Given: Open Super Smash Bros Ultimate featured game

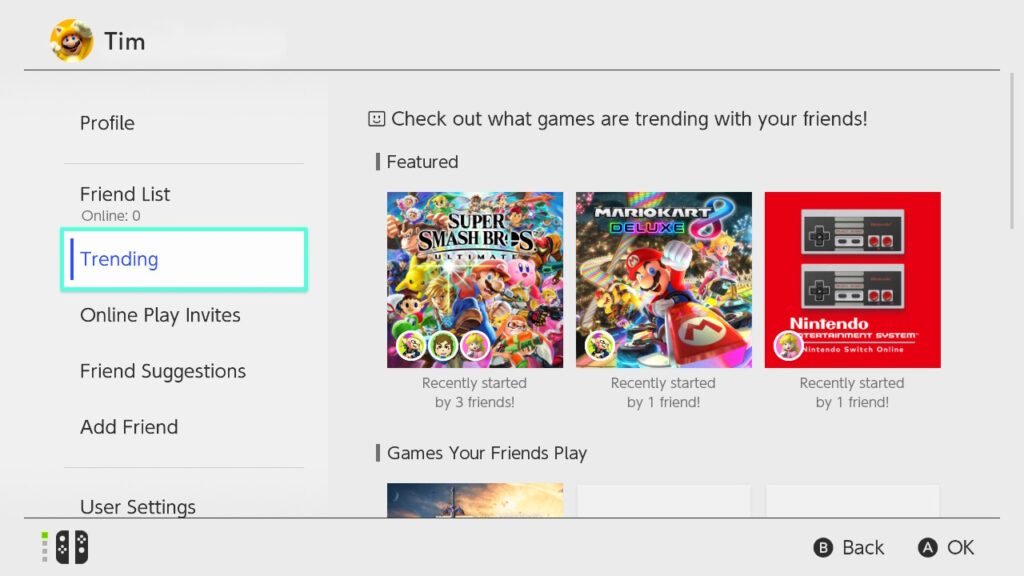Looking at the screenshot, I should (x=475, y=280).
